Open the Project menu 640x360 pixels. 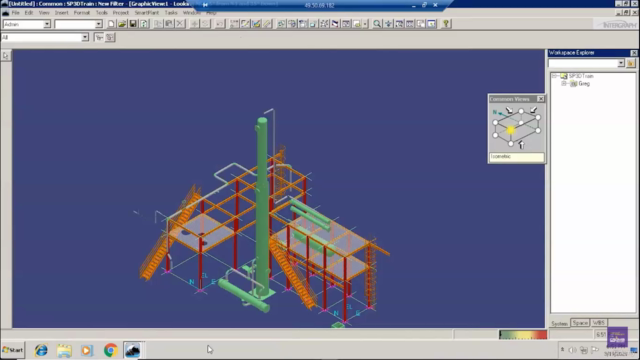click(x=120, y=13)
